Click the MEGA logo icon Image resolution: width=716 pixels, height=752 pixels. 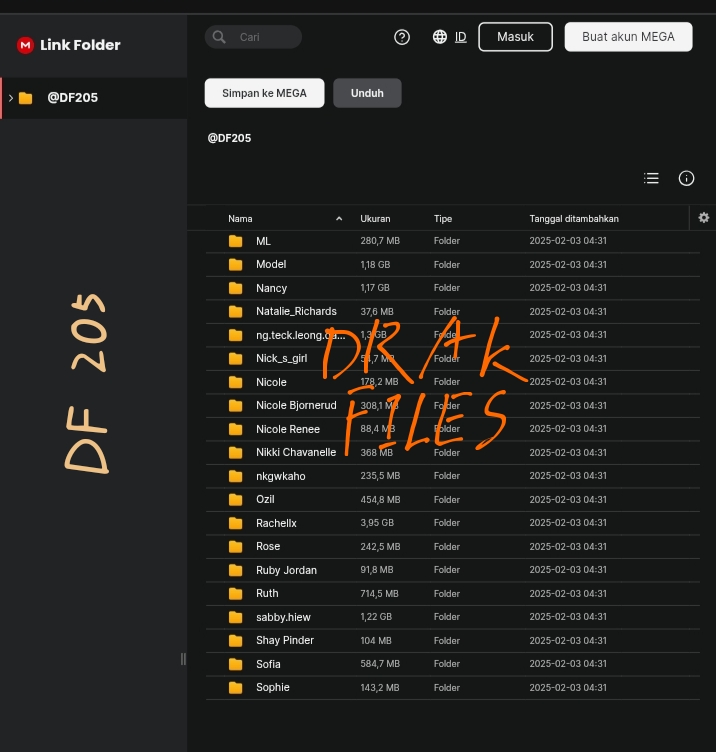click(25, 45)
